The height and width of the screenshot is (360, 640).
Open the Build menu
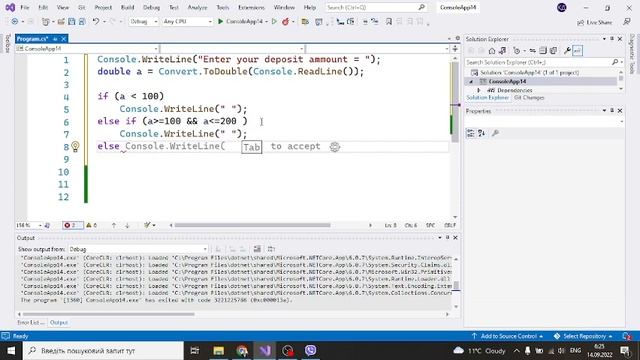click(x=127, y=7)
